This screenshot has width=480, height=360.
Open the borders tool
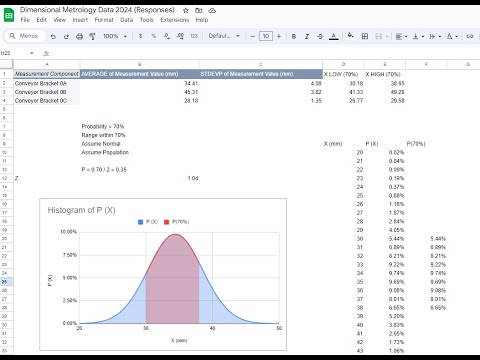tap(365, 36)
